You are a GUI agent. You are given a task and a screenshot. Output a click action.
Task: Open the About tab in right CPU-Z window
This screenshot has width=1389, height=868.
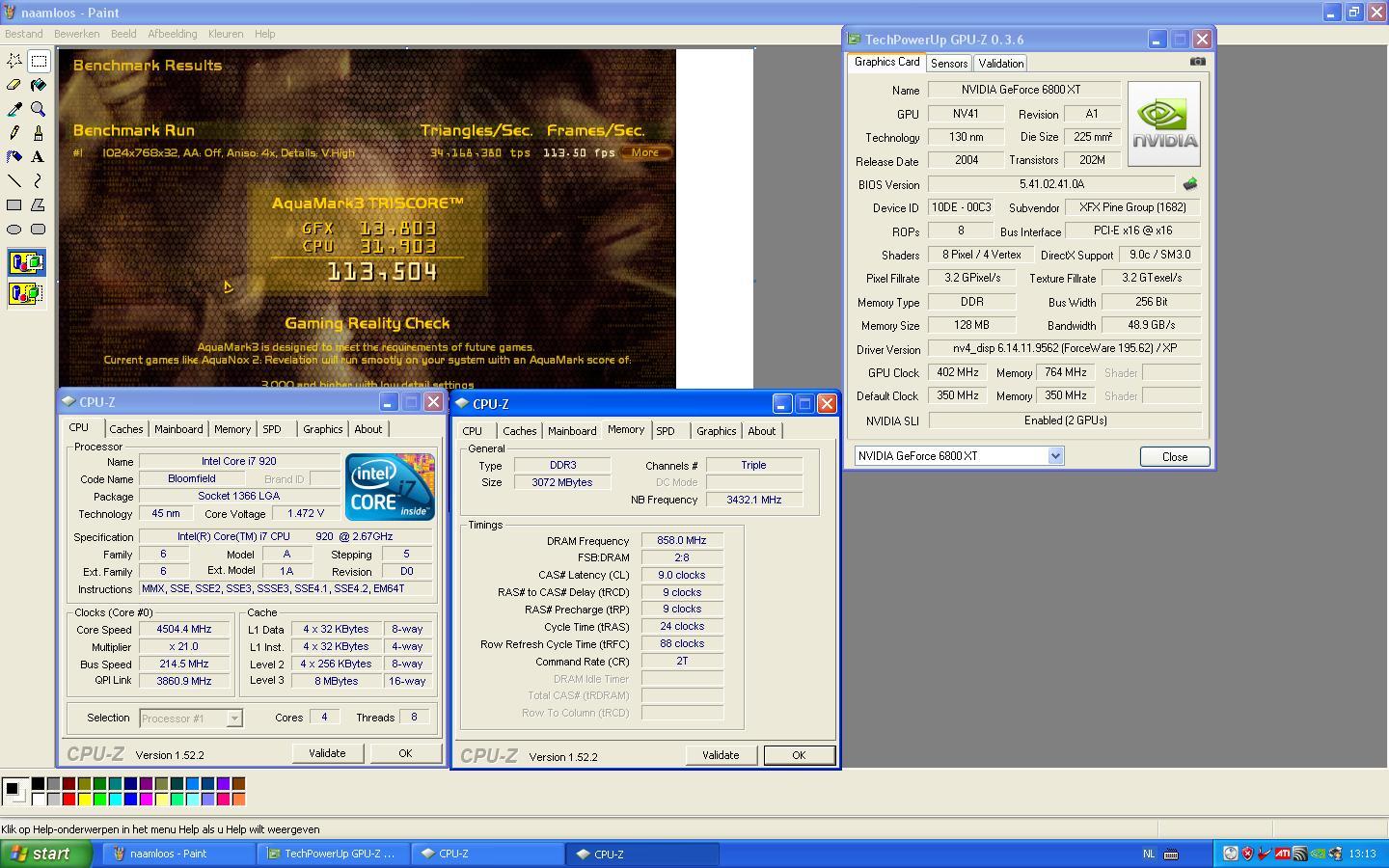(x=761, y=431)
